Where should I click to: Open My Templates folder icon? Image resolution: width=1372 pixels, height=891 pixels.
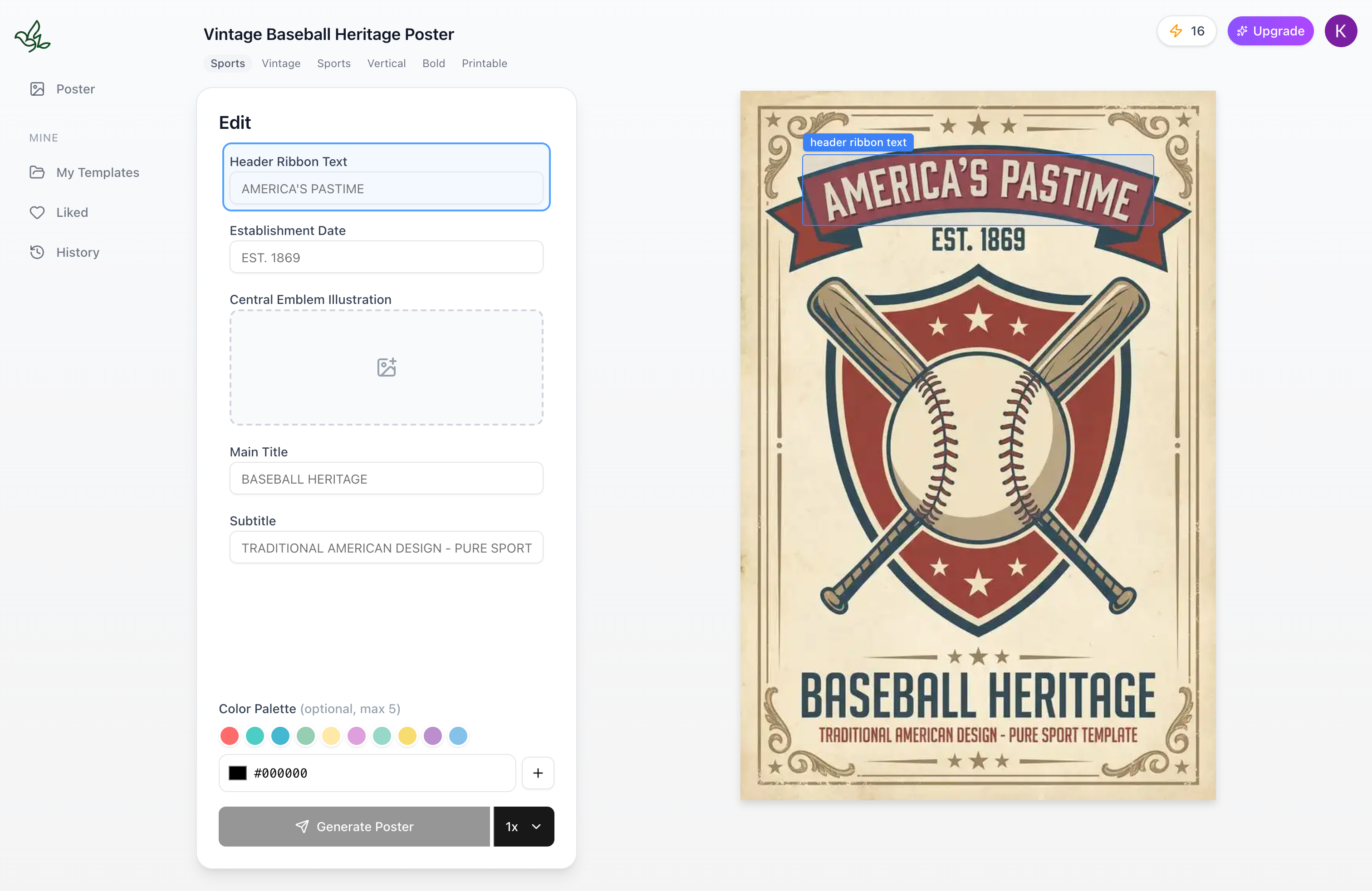[38, 172]
